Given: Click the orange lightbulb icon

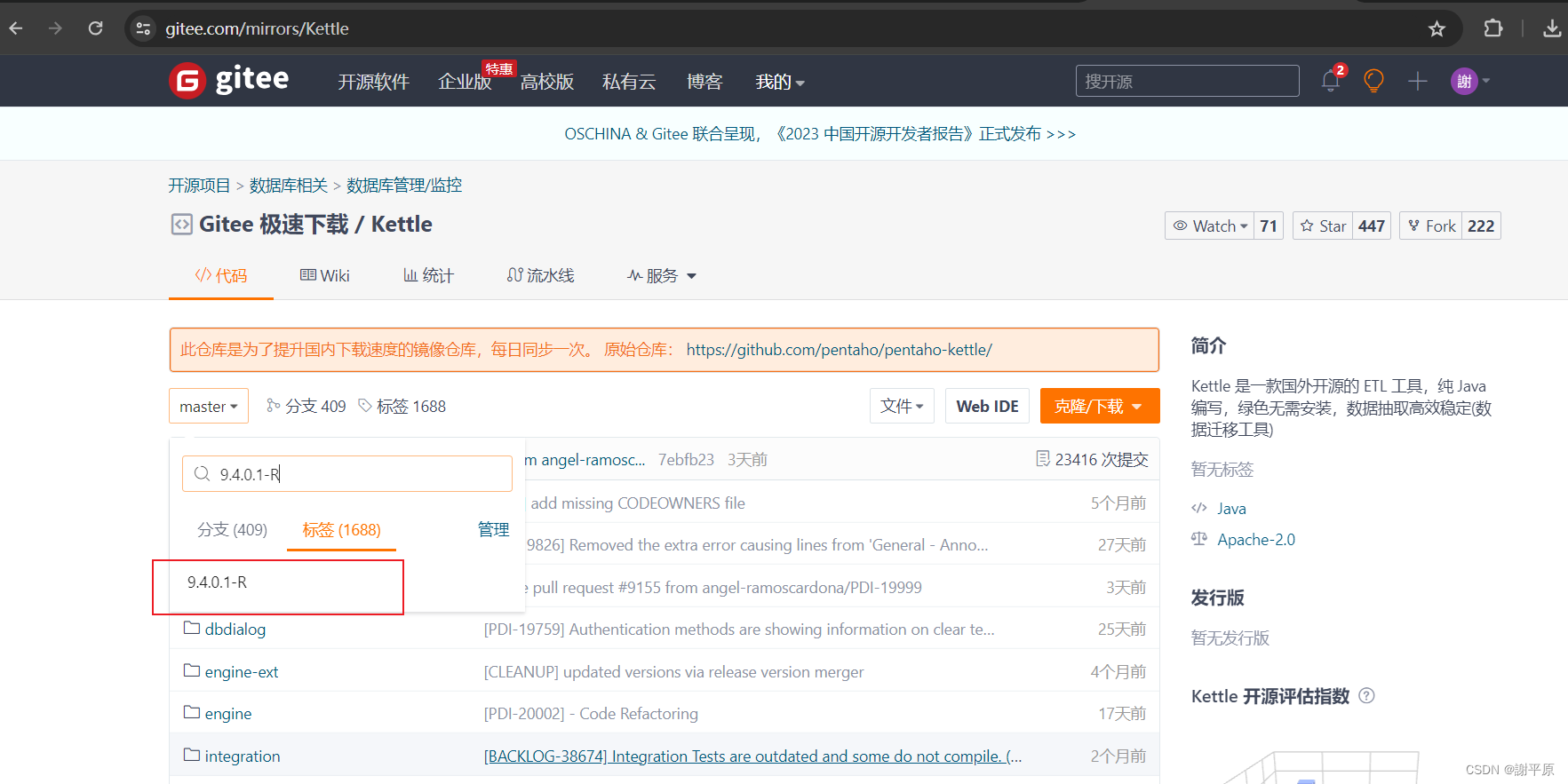Looking at the screenshot, I should [x=1373, y=81].
